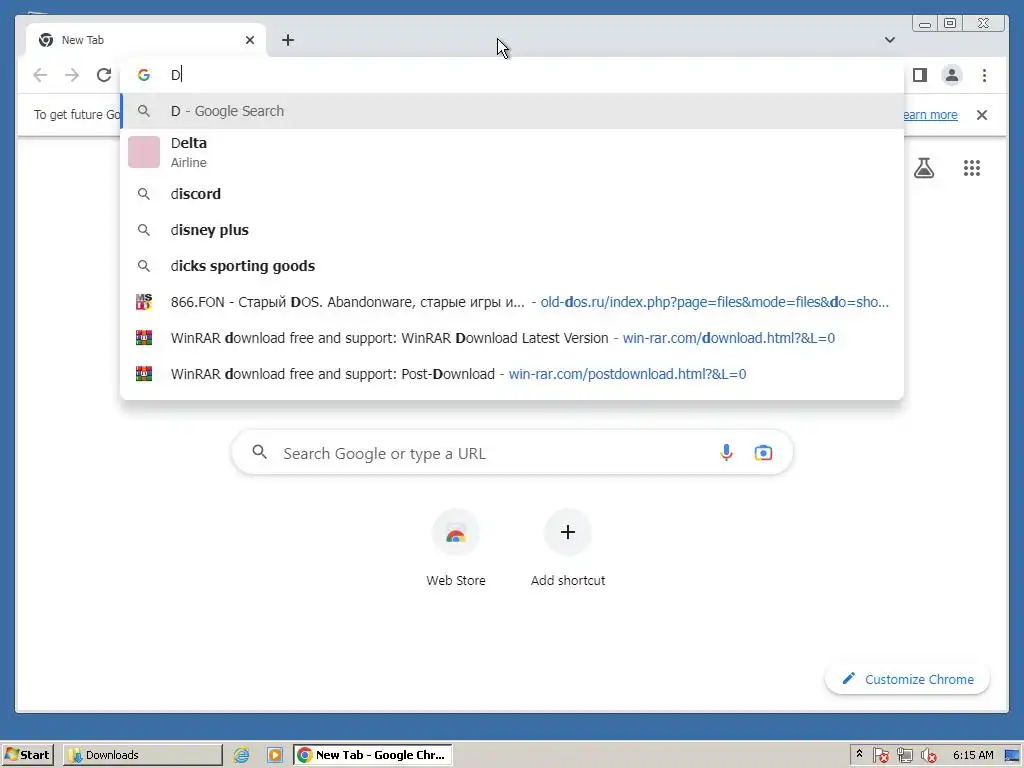Viewport: 1024px width, 768px height.
Task: Open Chrome's three-dot menu
Action: (984, 75)
